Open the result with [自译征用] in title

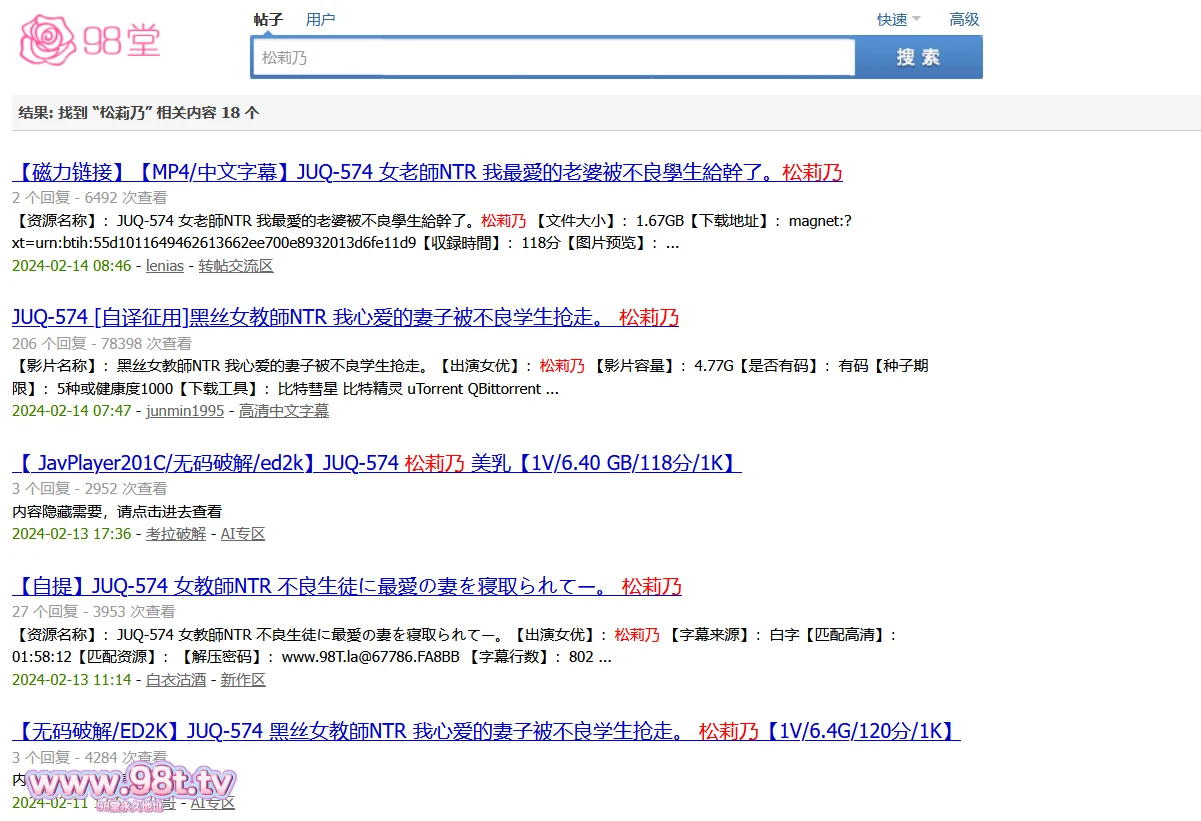click(x=345, y=318)
